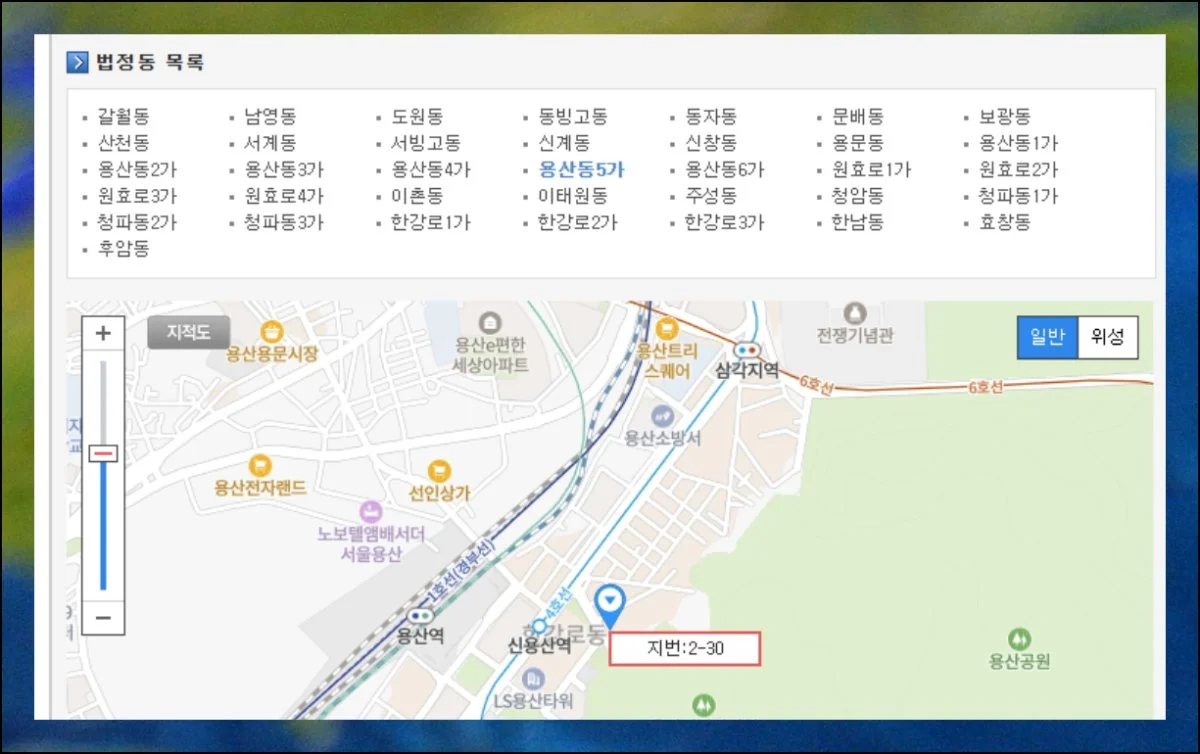Select 후암동 in the district list
Viewport: 1200px width, 754px height.
click(x=124, y=248)
